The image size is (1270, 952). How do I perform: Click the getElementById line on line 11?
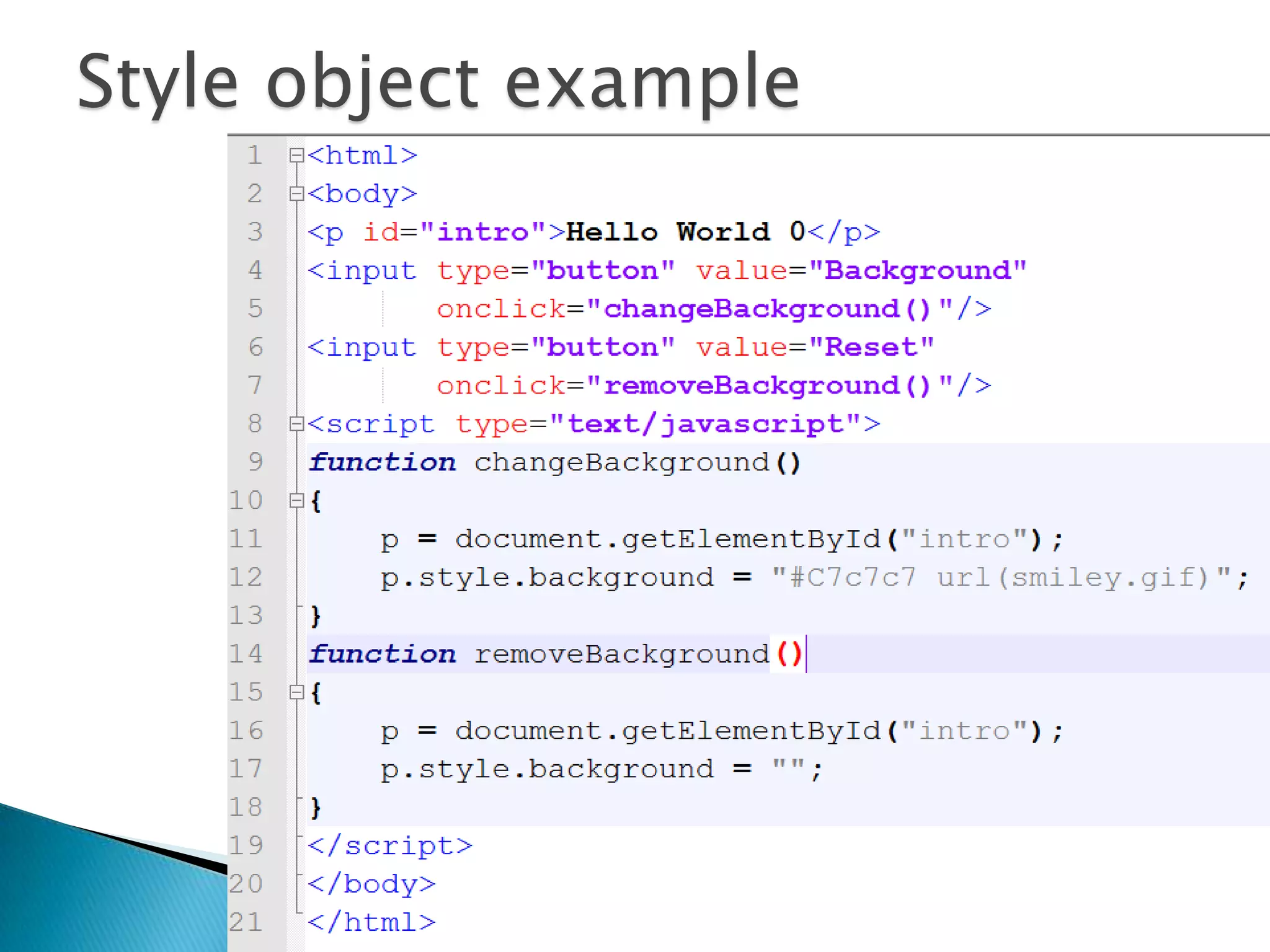722,540
